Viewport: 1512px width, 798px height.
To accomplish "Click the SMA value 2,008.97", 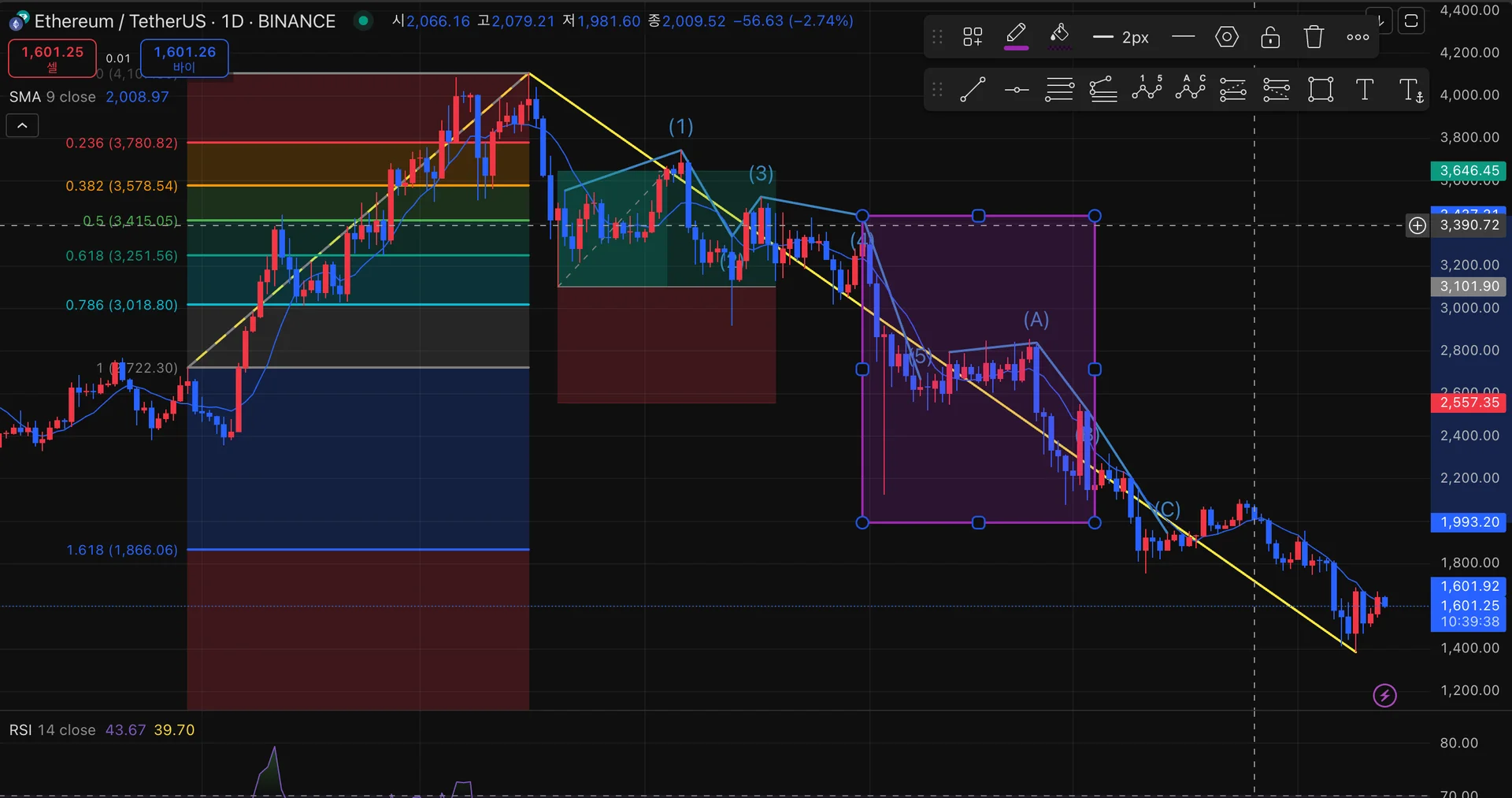I will click(x=137, y=97).
